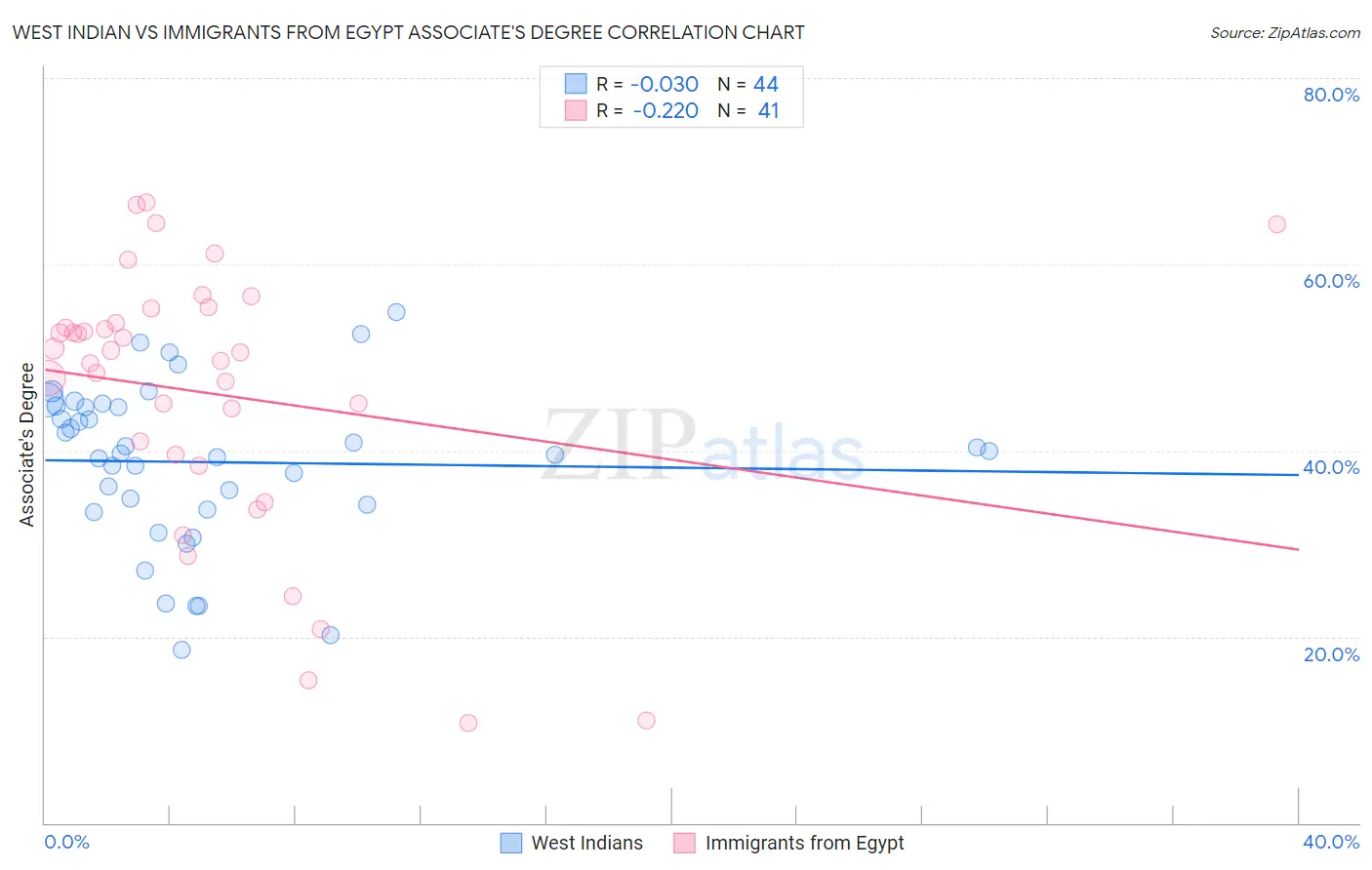Click the Associate's Degree axis title
The height and width of the screenshot is (870, 1372).
click(27, 445)
